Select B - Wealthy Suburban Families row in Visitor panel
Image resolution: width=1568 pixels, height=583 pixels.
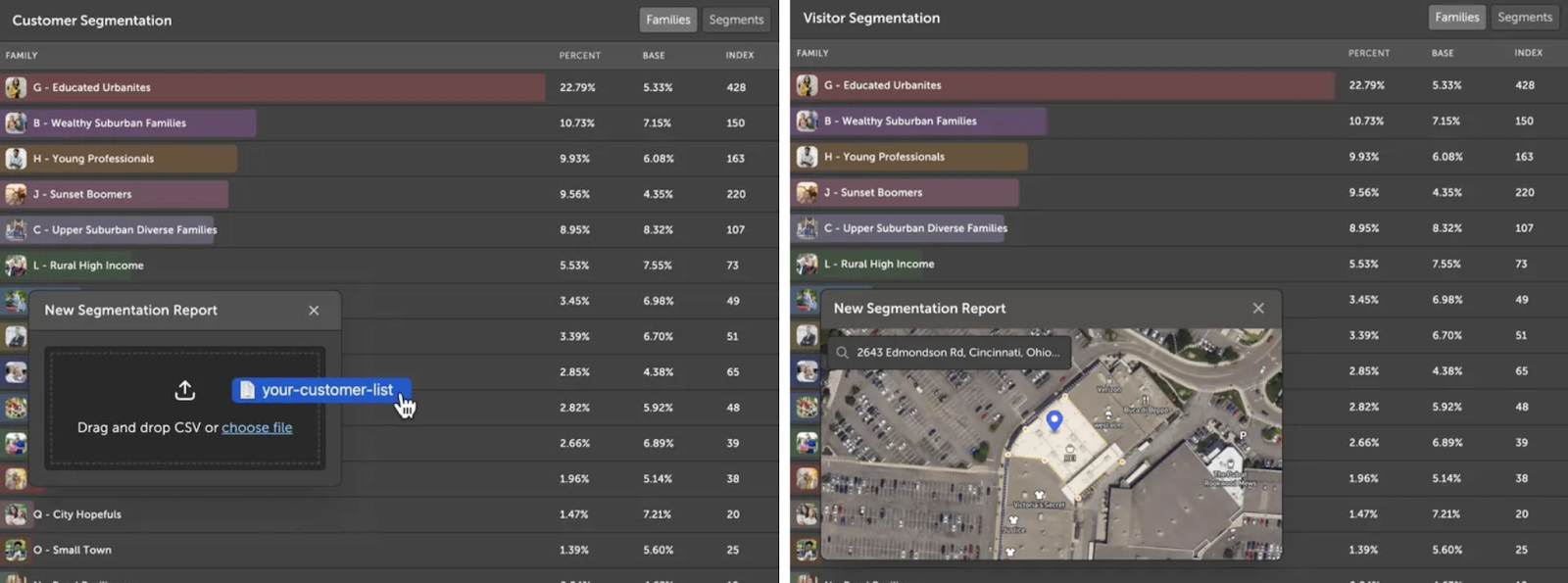[x=1179, y=121]
